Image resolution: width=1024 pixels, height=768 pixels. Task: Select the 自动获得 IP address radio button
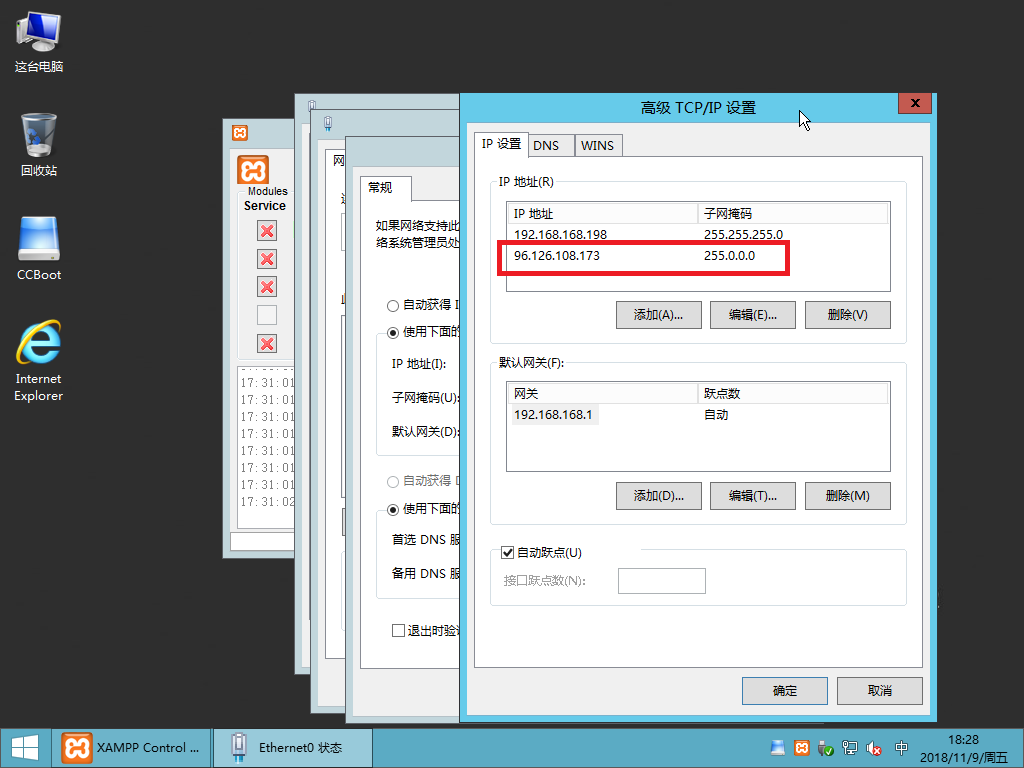click(x=393, y=305)
